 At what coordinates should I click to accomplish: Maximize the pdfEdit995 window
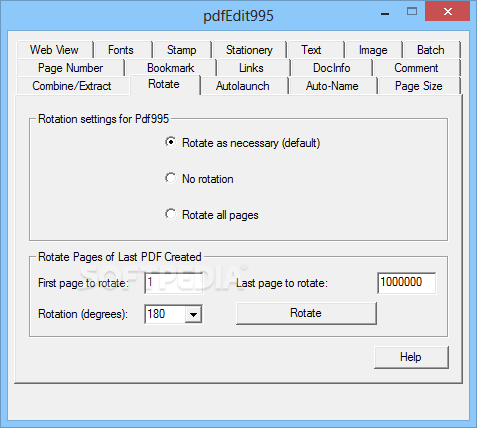(412, 12)
